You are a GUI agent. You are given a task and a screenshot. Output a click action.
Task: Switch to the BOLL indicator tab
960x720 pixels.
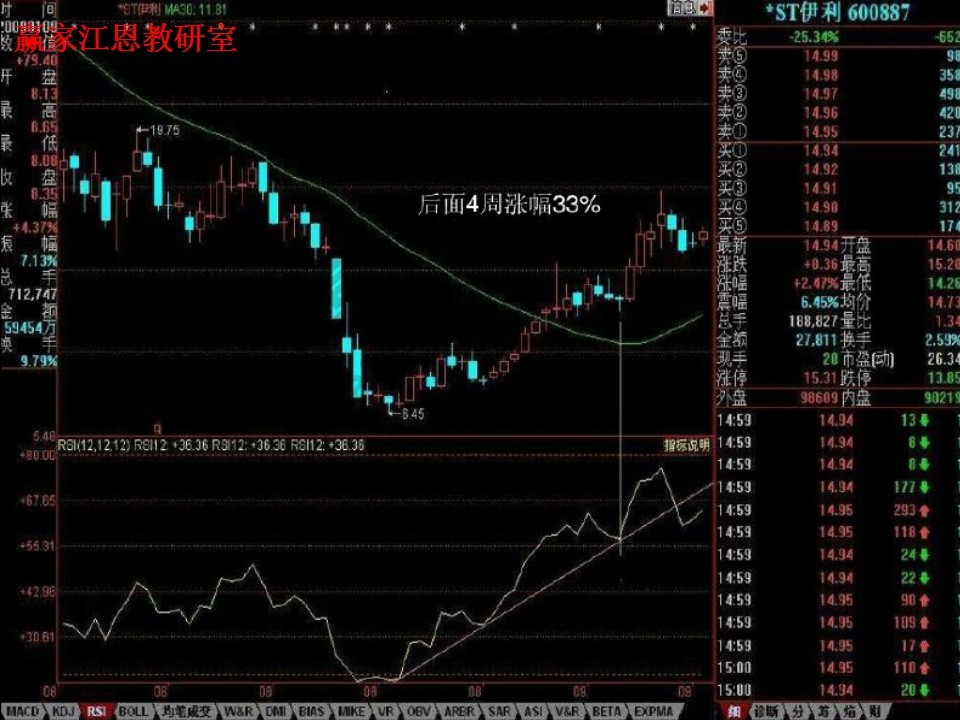pyautogui.click(x=132, y=711)
